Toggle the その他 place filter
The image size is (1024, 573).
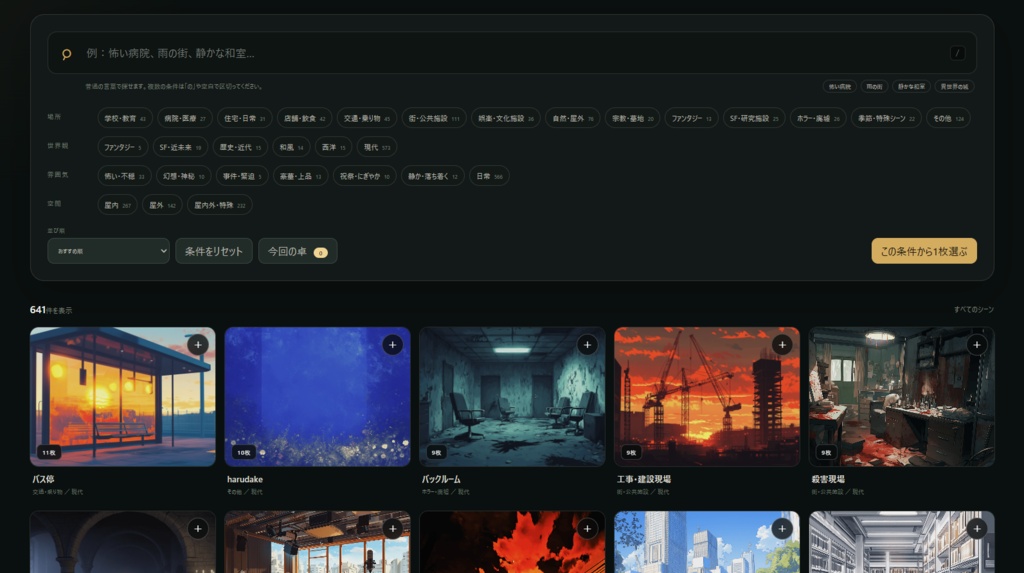pyautogui.click(x=948, y=118)
